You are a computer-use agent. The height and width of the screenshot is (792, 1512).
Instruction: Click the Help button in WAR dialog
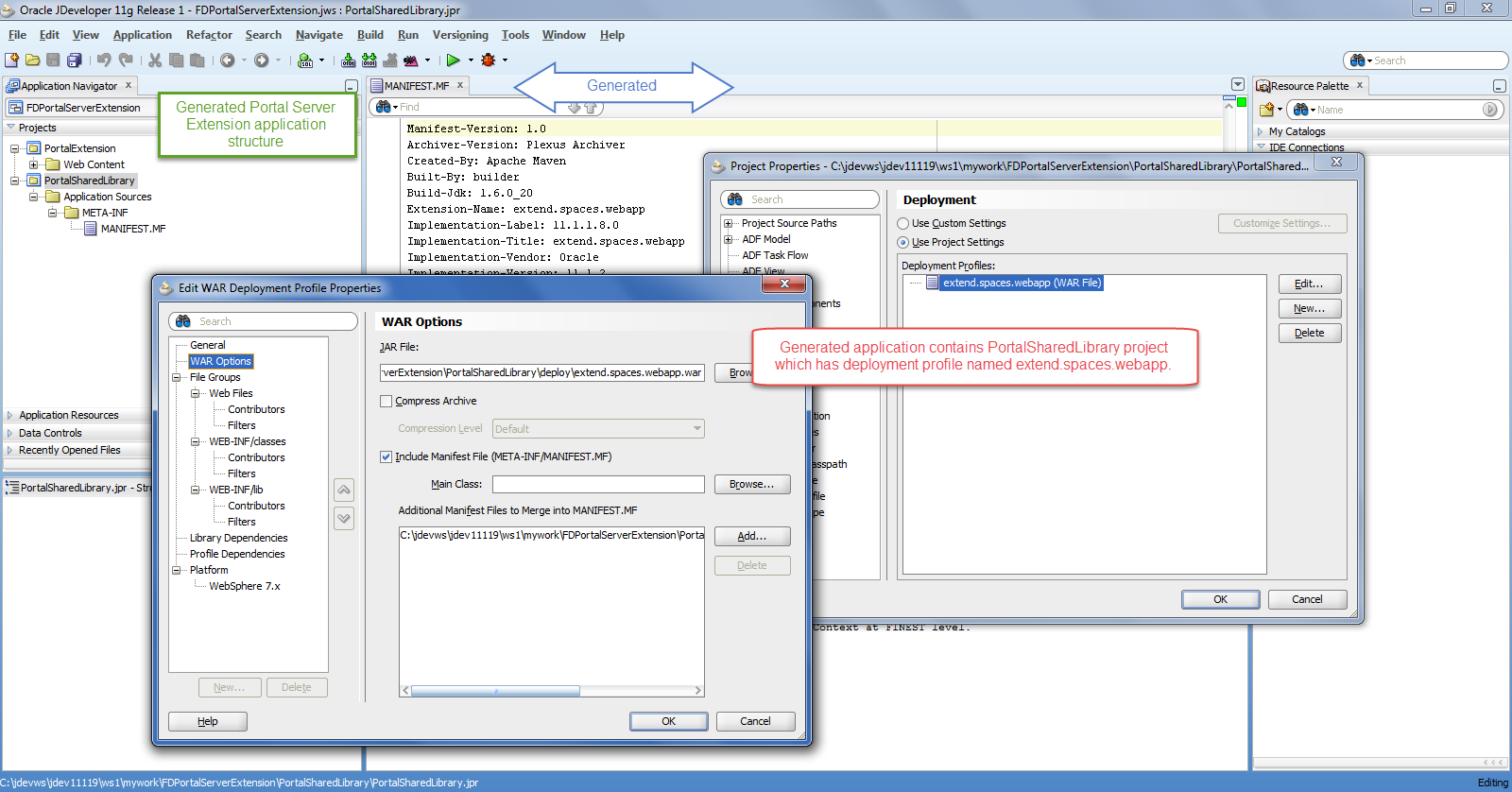click(x=208, y=721)
